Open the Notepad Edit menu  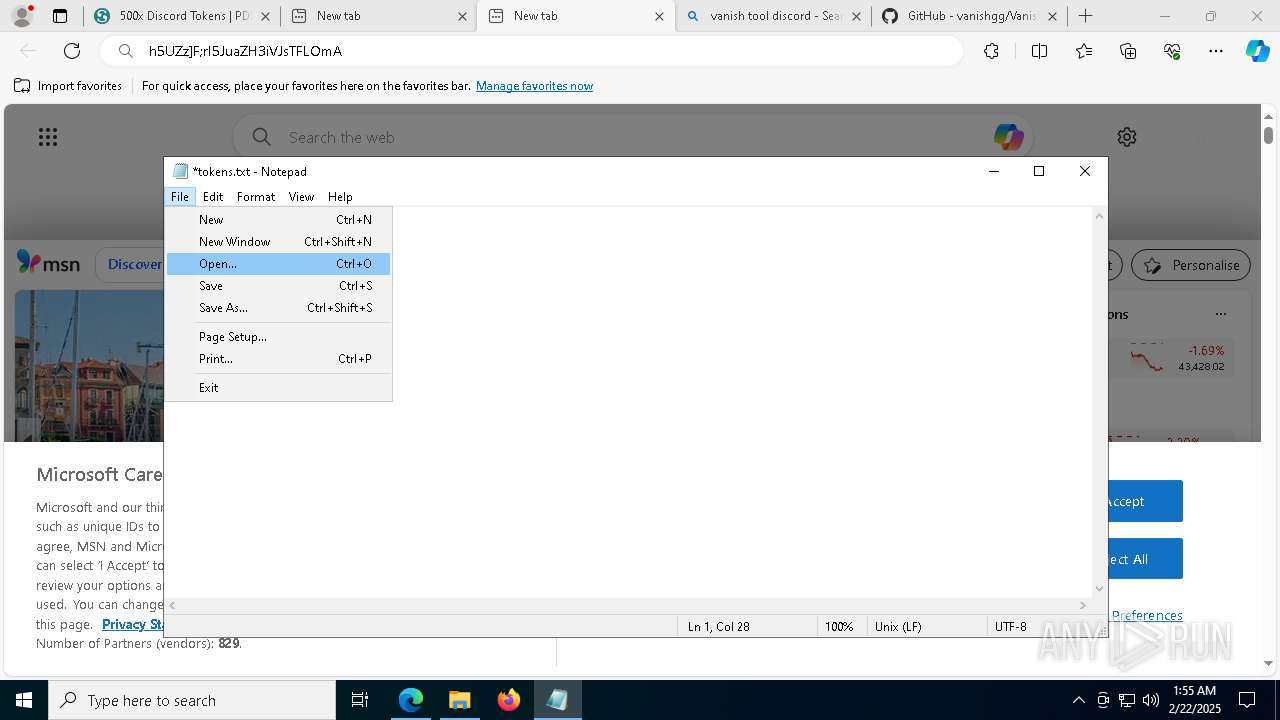tap(213, 197)
